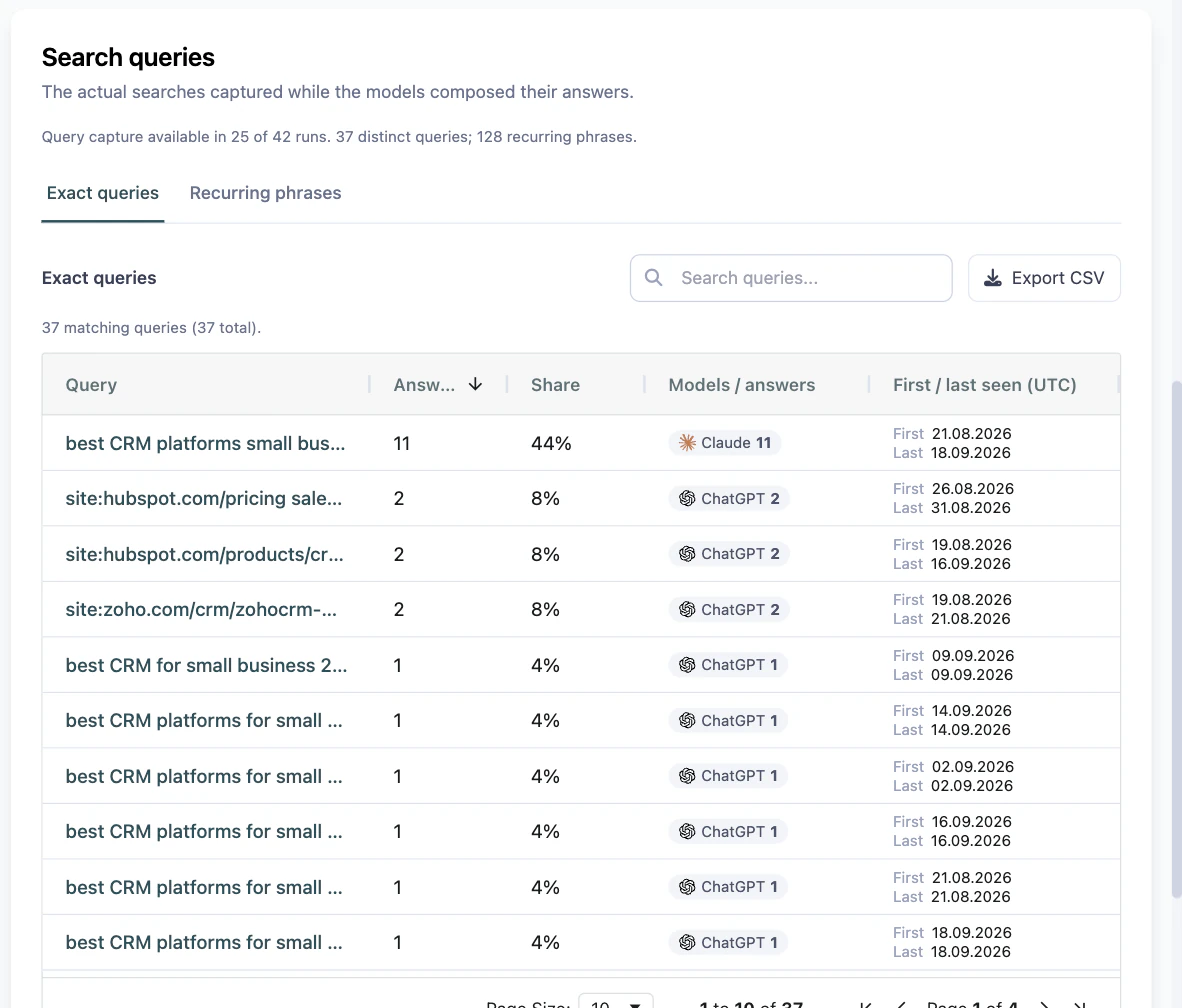Open query 'site:zoho.com/crm/zohocrm-...'
Image resolution: width=1182 pixels, height=1008 pixels.
201,609
